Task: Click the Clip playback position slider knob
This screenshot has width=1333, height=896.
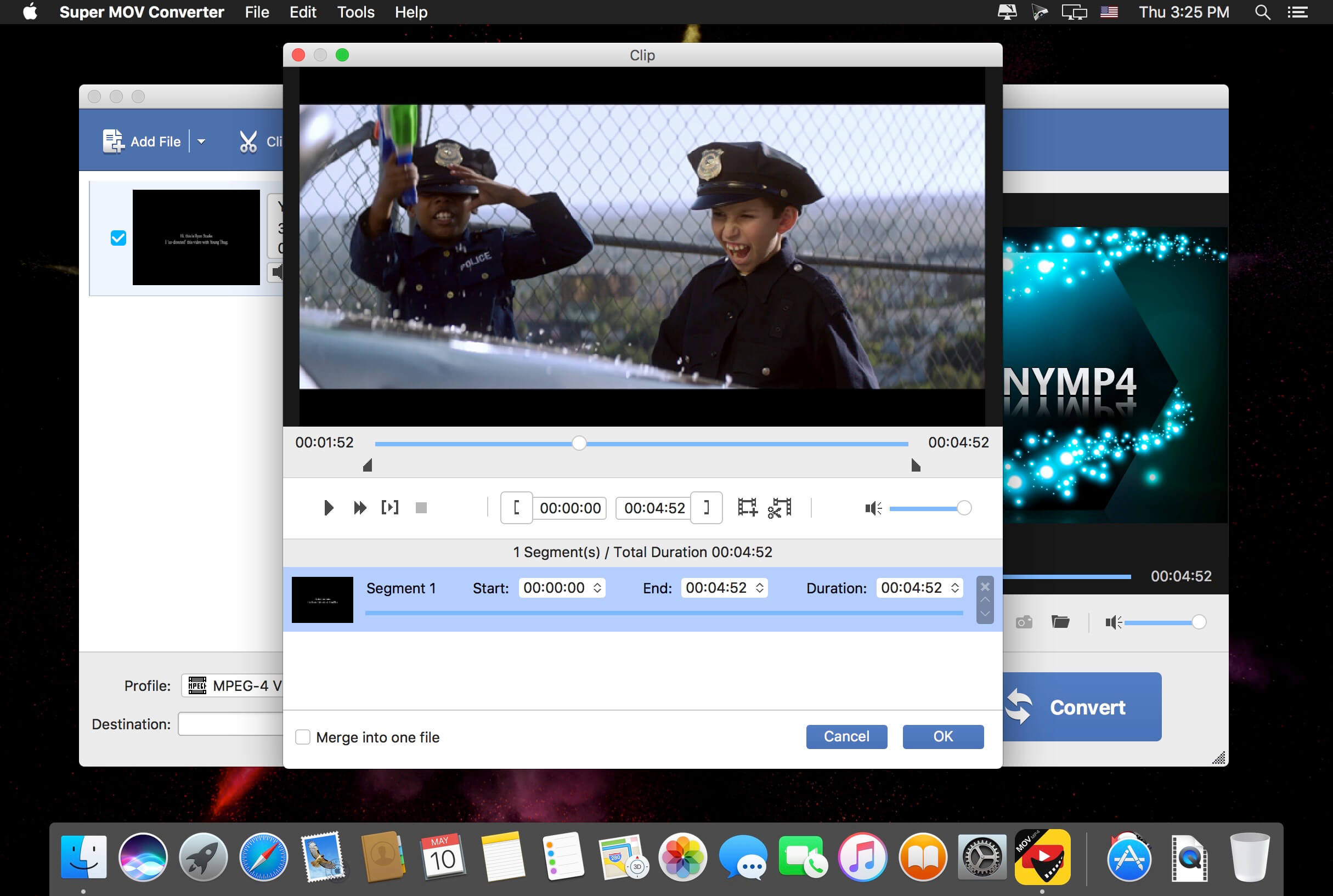Action: coord(579,443)
